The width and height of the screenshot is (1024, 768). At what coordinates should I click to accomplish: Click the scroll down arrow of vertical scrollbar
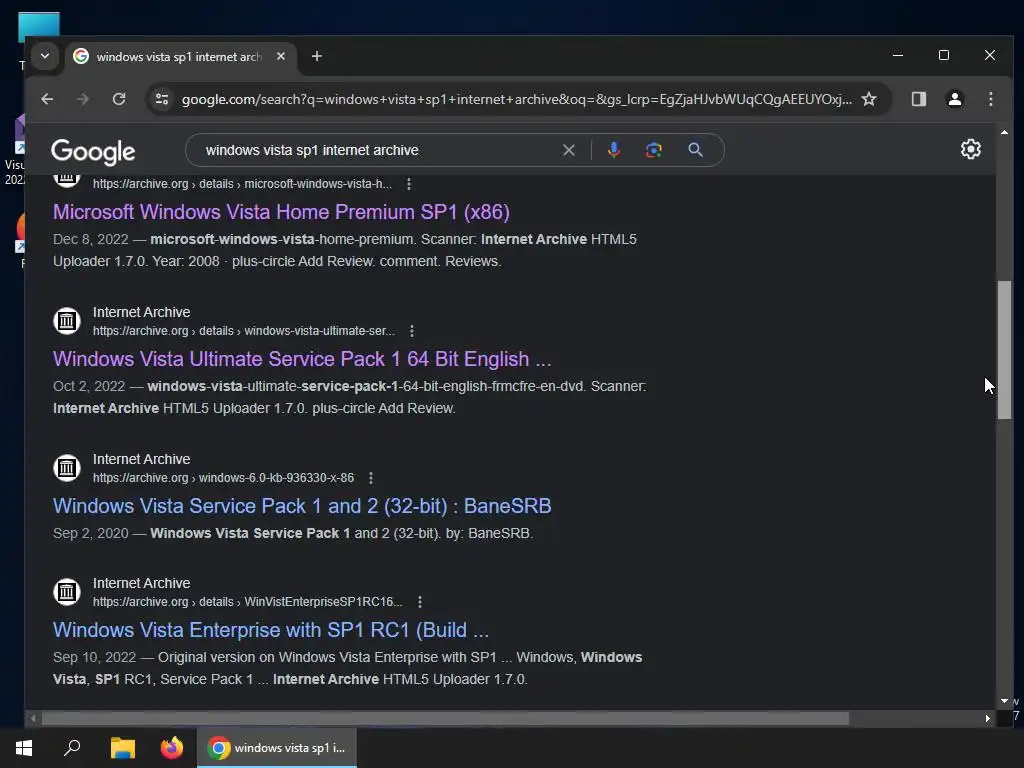(1004, 701)
